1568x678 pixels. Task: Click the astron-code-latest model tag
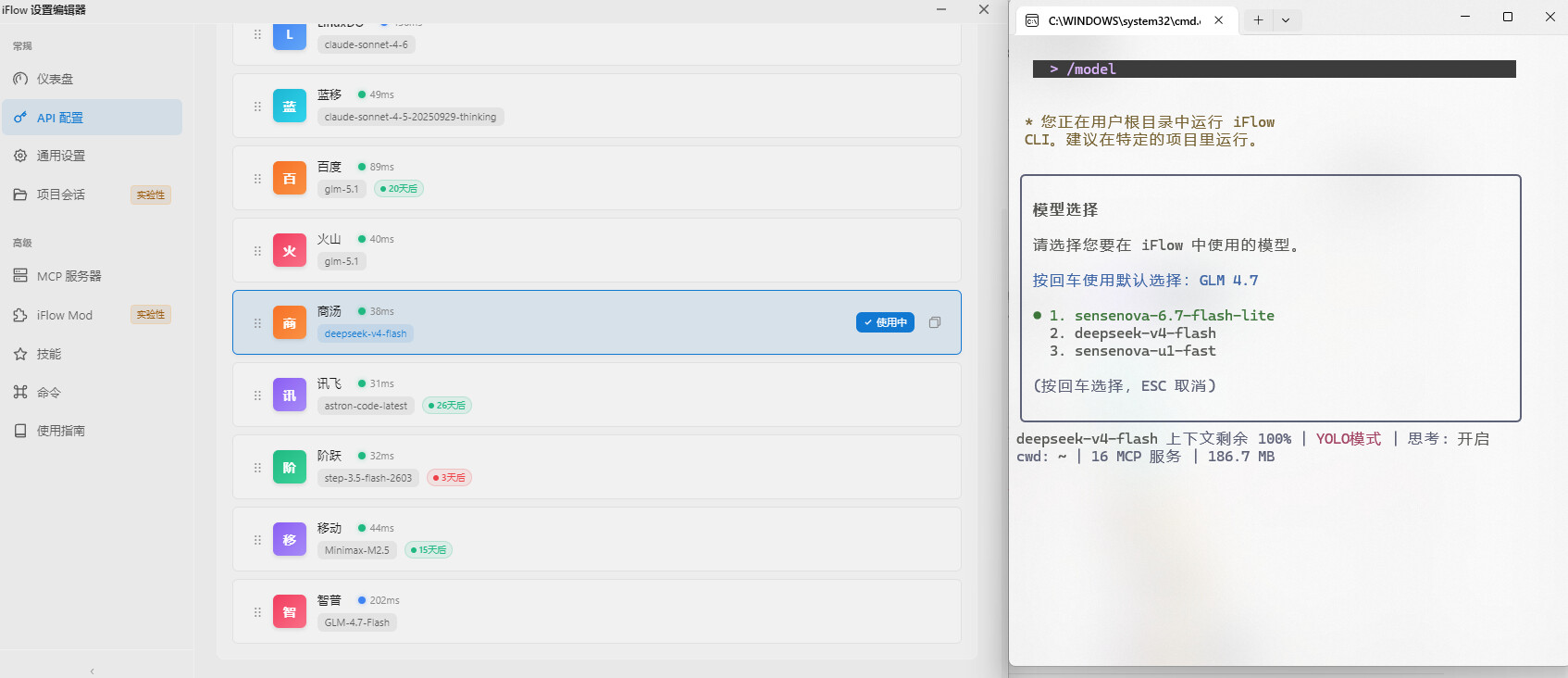[x=366, y=406]
